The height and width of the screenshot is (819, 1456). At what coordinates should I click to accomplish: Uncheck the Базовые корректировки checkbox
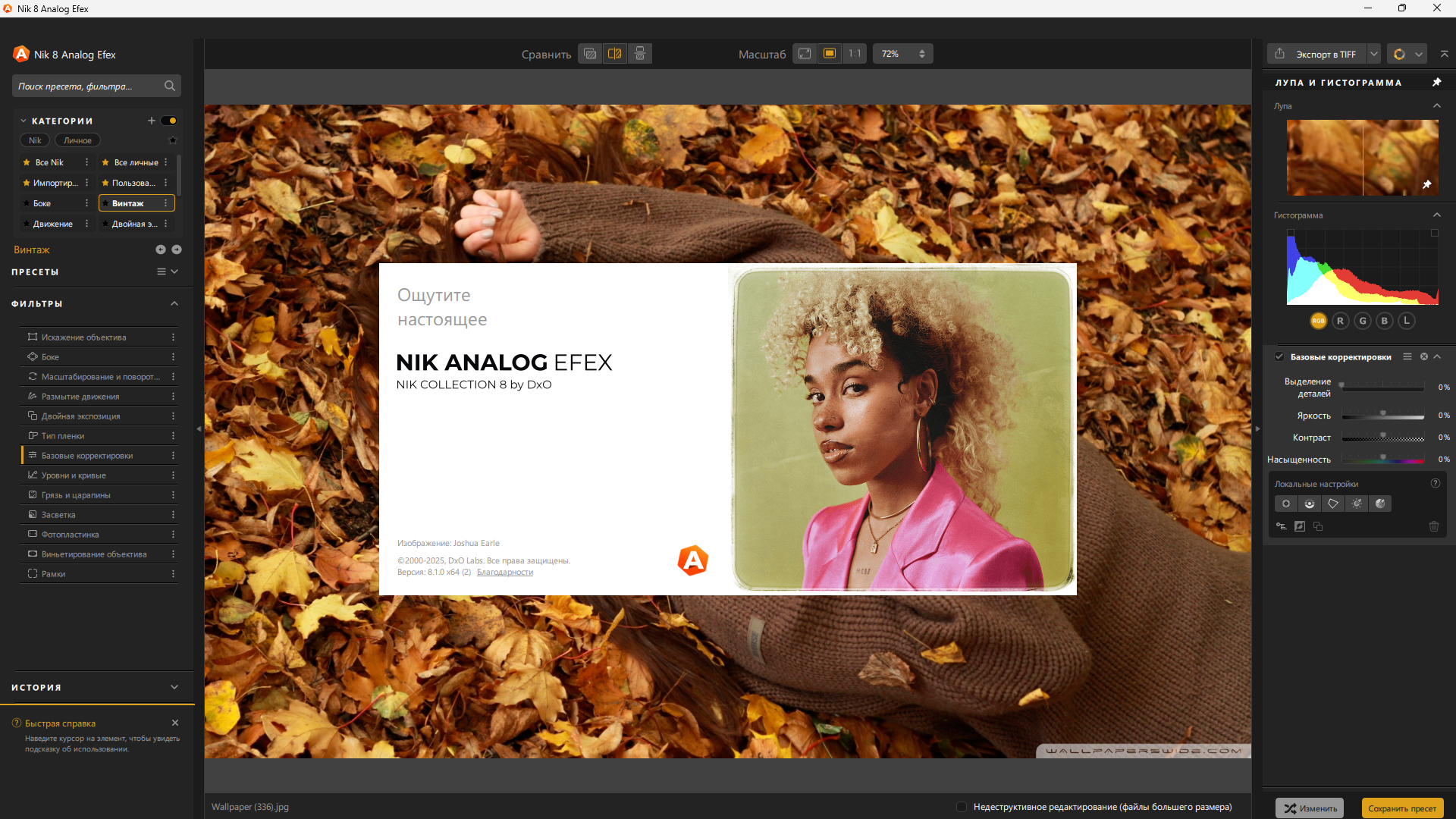1279,356
